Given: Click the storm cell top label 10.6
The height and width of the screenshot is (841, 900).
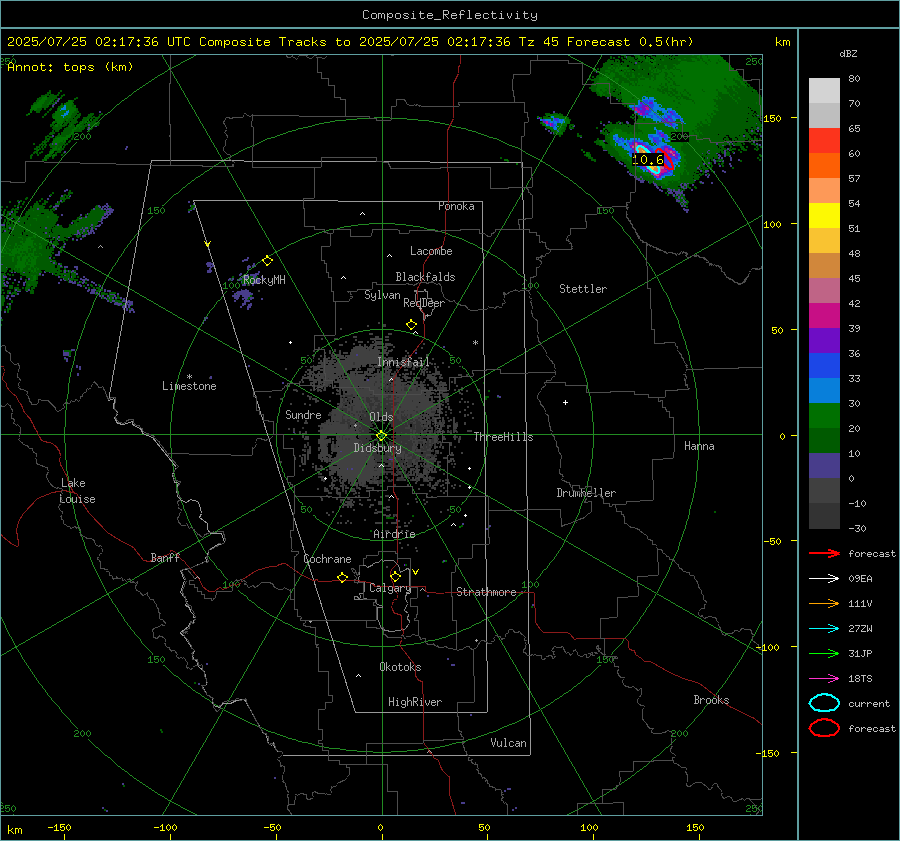Looking at the screenshot, I should click(x=647, y=160).
